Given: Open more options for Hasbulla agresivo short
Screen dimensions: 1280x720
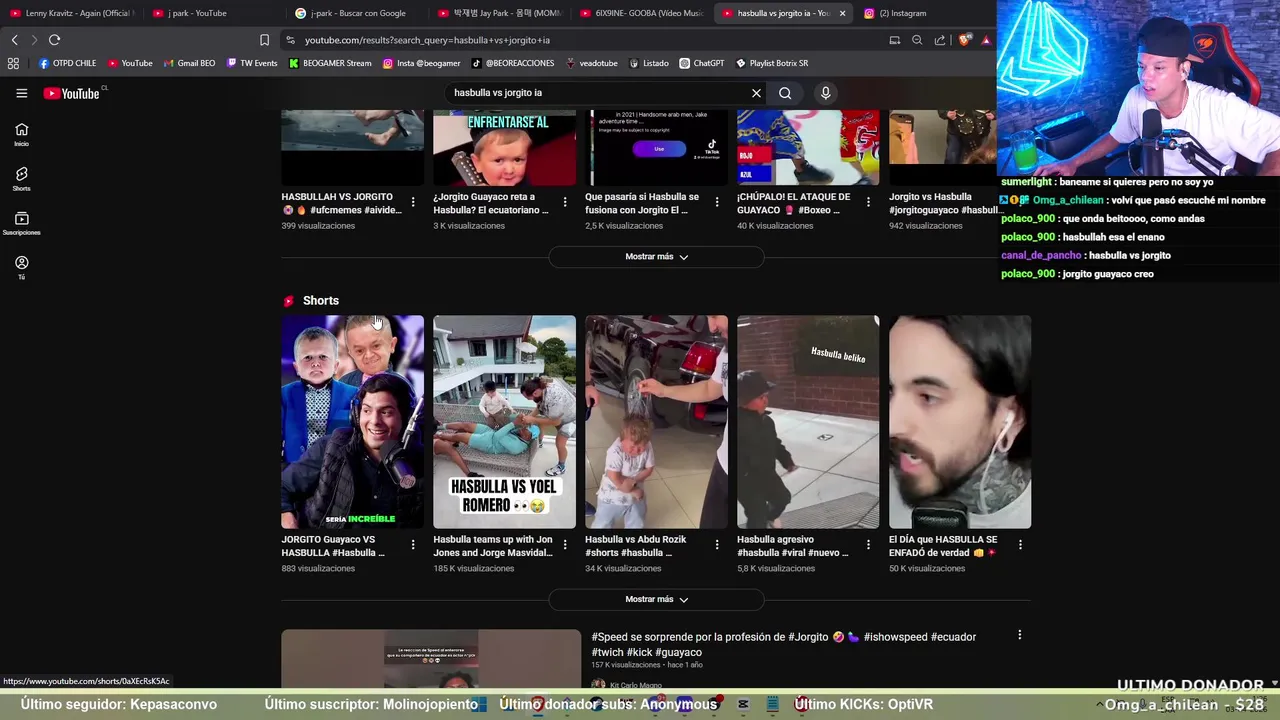Looking at the screenshot, I should click(x=868, y=545).
